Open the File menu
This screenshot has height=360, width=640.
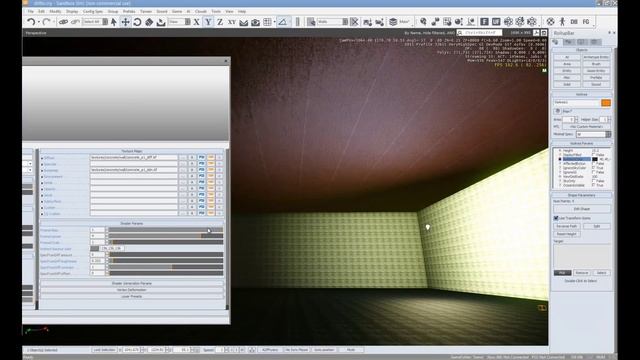pos(31,11)
